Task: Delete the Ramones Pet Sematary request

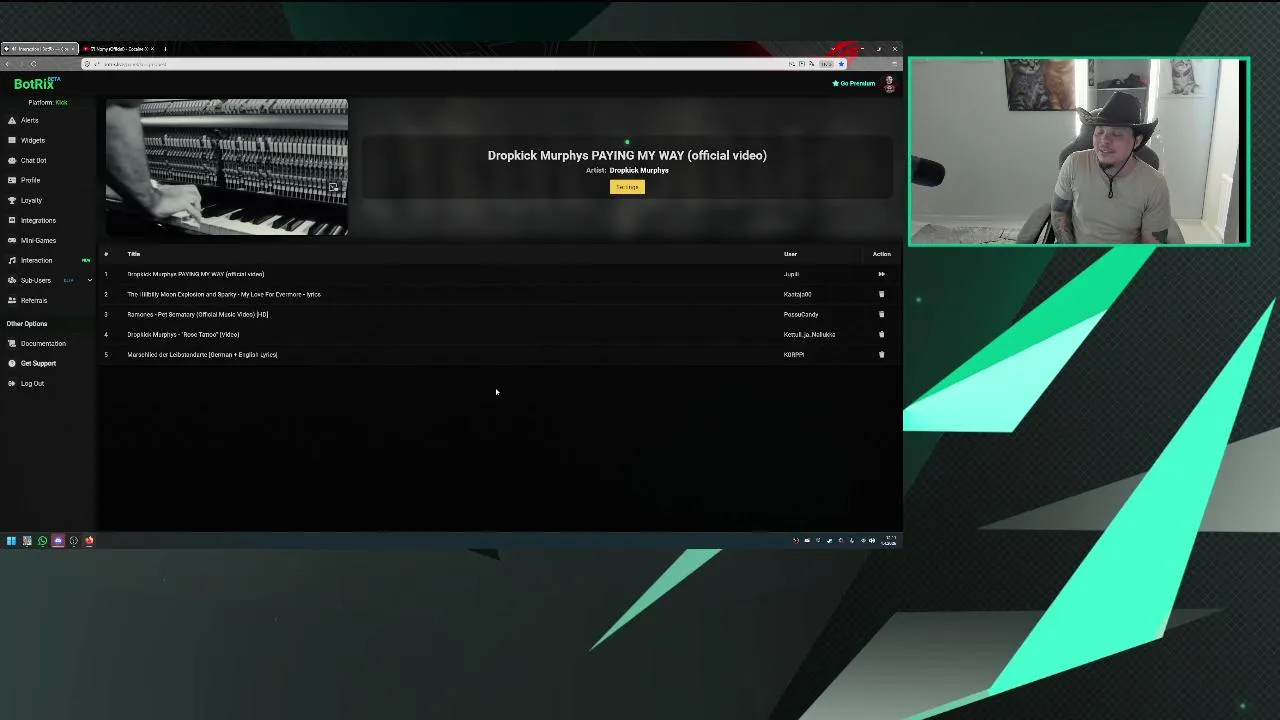Action: 881,314
